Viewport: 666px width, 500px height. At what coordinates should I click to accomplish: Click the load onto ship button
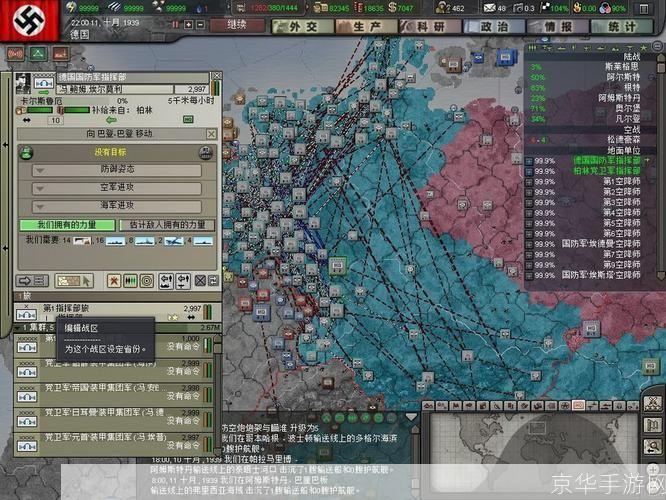[166, 281]
